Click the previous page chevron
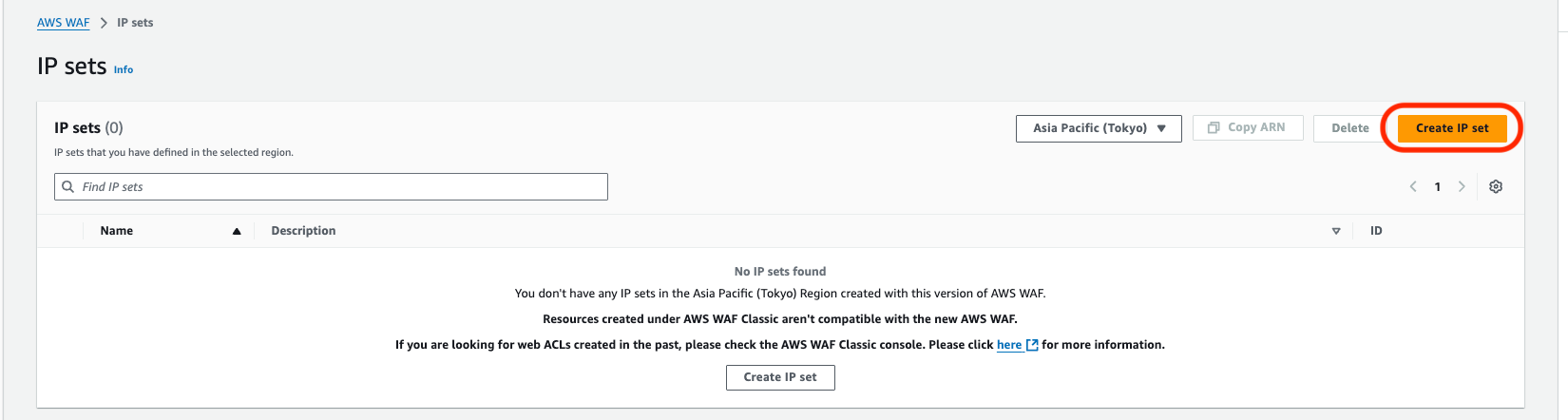This screenshot has width=1568, height=420. (1413, 187)
